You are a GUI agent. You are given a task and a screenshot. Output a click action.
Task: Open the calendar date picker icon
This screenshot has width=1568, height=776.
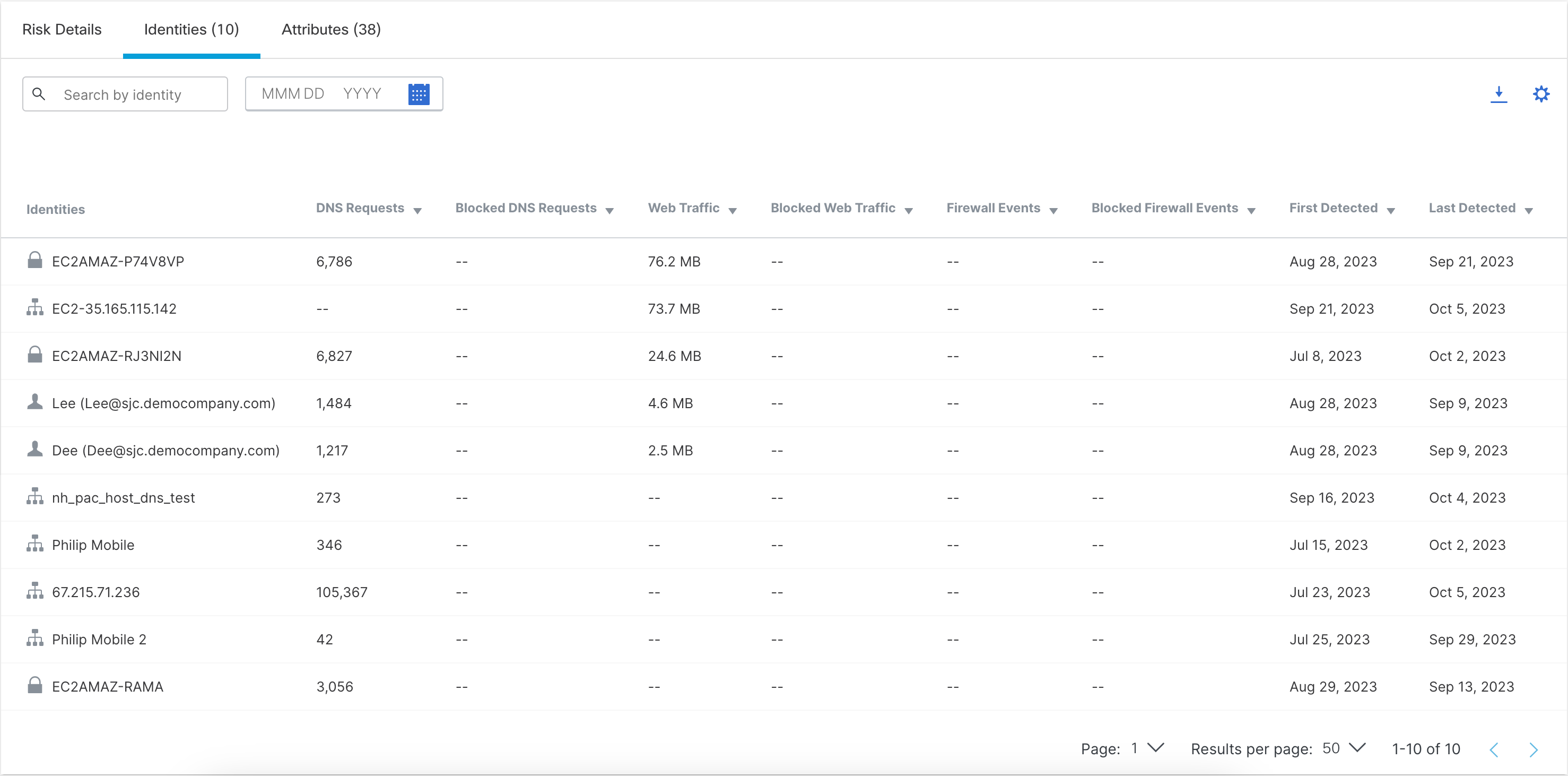419,94
